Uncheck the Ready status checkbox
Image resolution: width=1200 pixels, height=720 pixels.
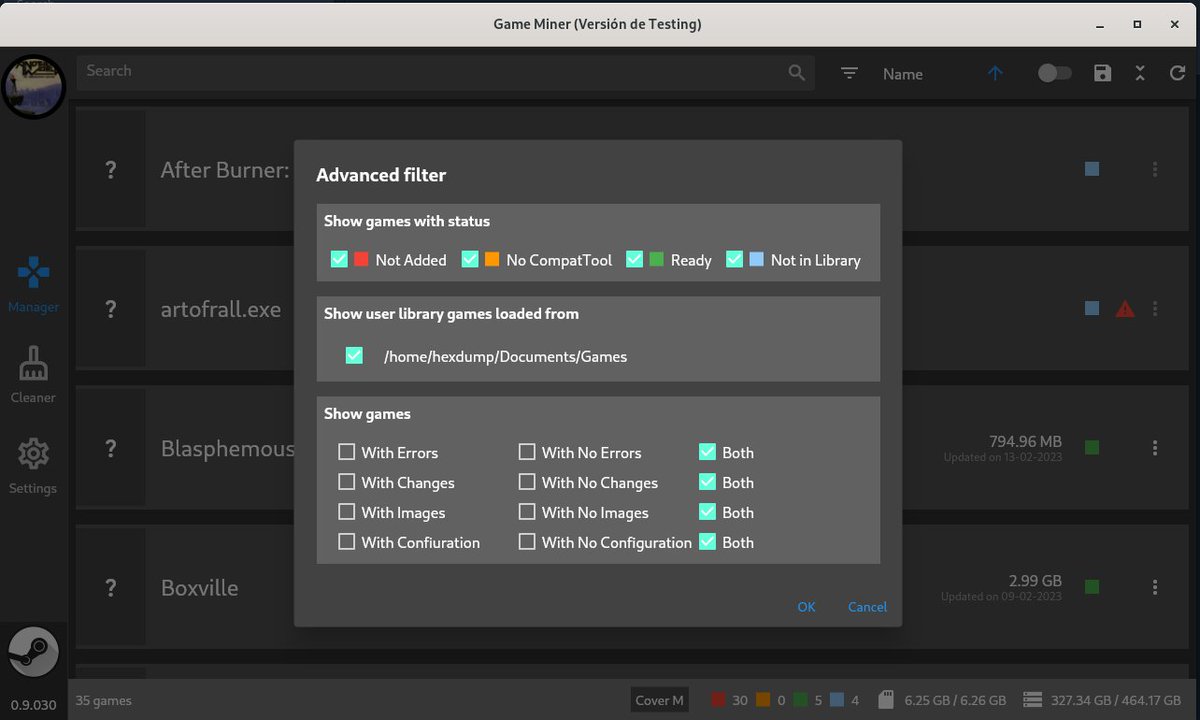coord(634,259)
